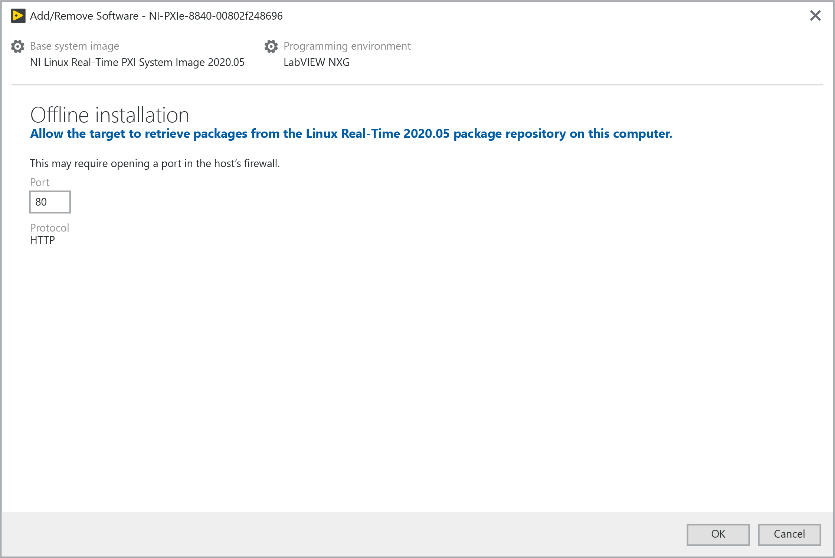Click the Base system image gear icon

coord(17,47)
